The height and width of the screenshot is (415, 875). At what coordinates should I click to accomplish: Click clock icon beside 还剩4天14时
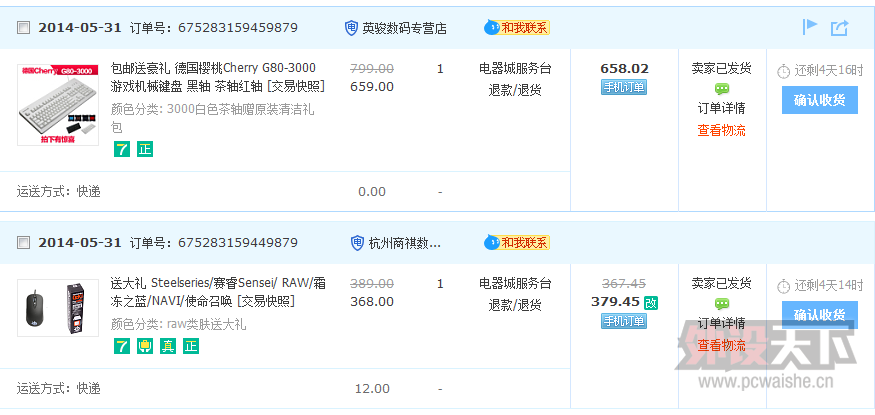pos(784,286)
